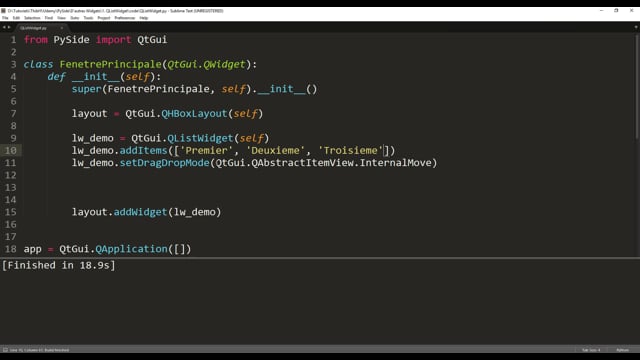Open the File menu
The width and height of the screenshot is (640, 360).
pos(5,18)
